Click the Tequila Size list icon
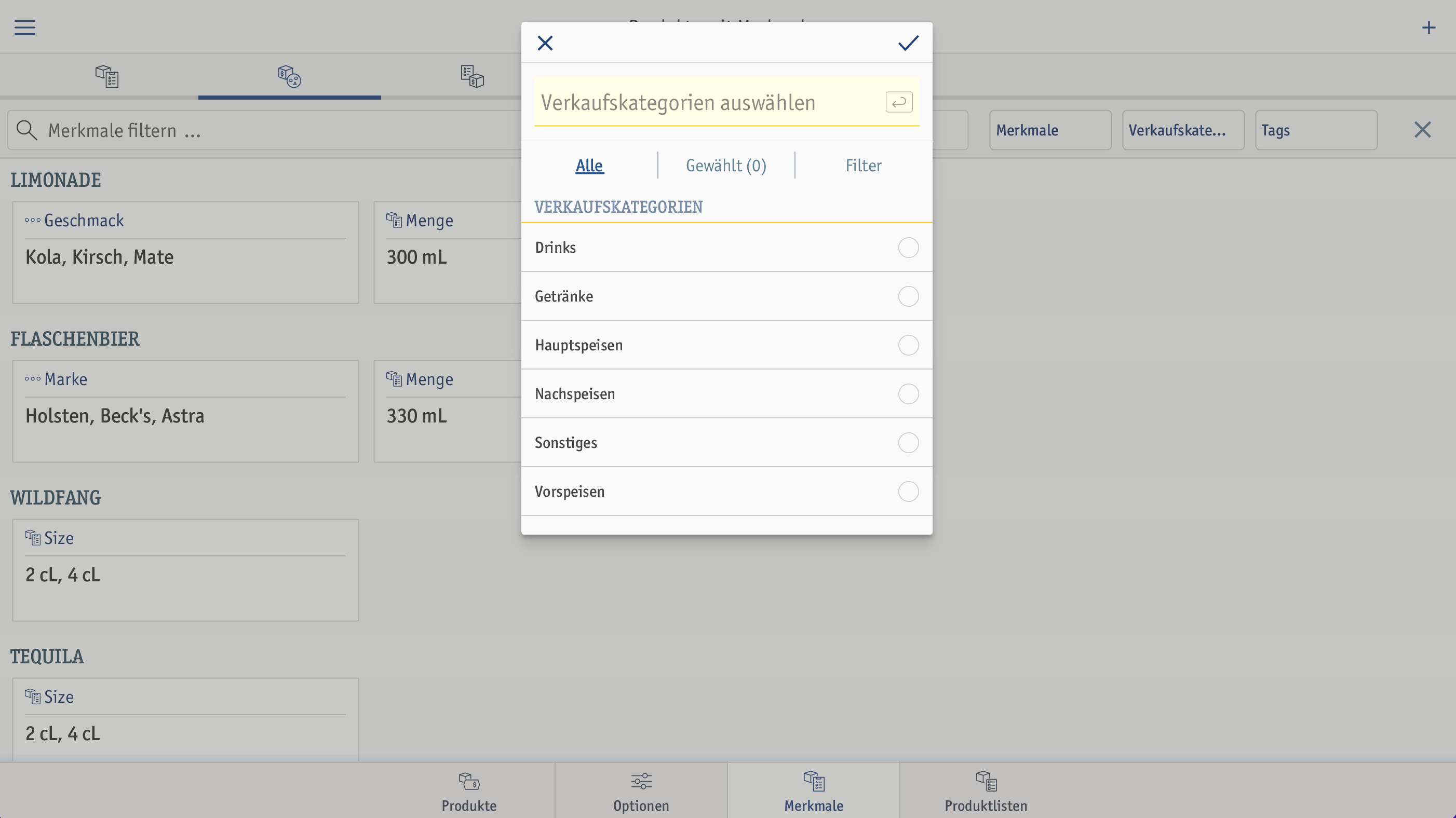Image resolution: width=1456 pixels, height=818 pixels. coord(32,696)
